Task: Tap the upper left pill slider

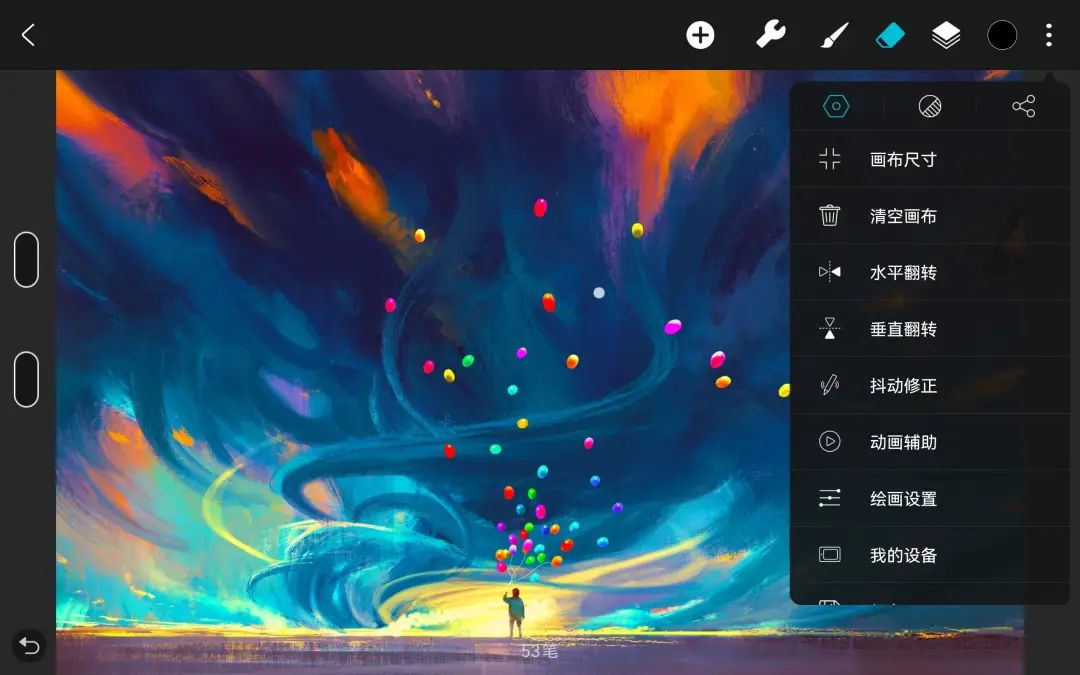Action: coord(26,260)
